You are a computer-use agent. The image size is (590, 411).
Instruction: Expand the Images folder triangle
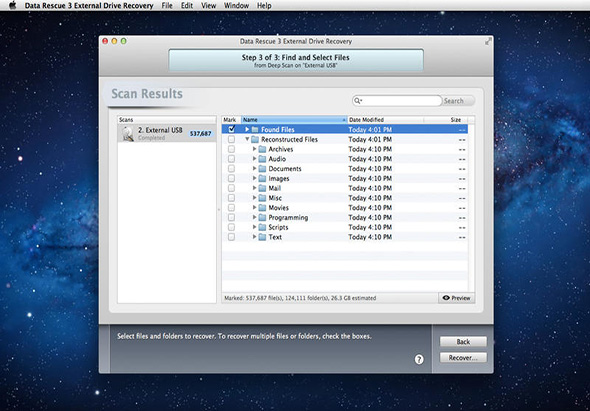[254, 179]
